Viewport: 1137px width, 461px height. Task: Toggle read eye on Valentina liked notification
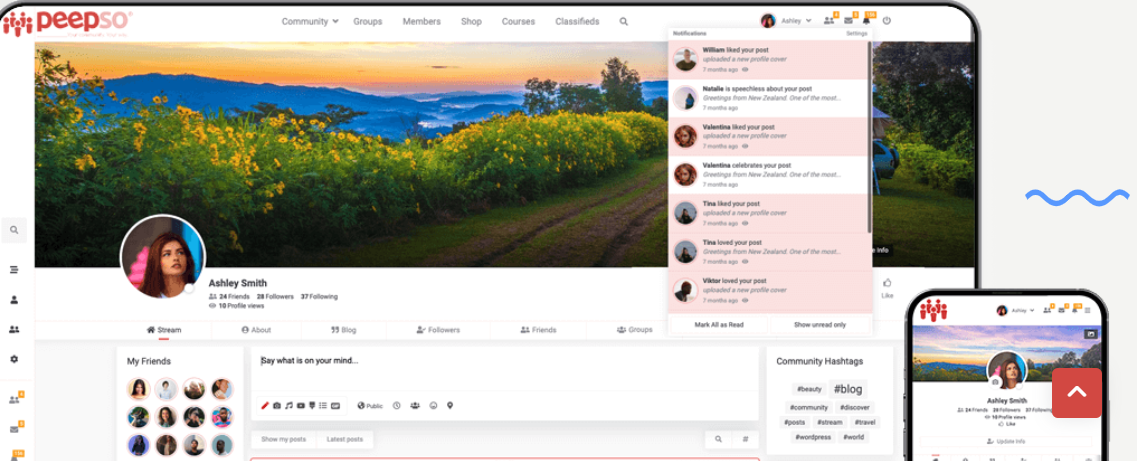(x=745, y=146)
